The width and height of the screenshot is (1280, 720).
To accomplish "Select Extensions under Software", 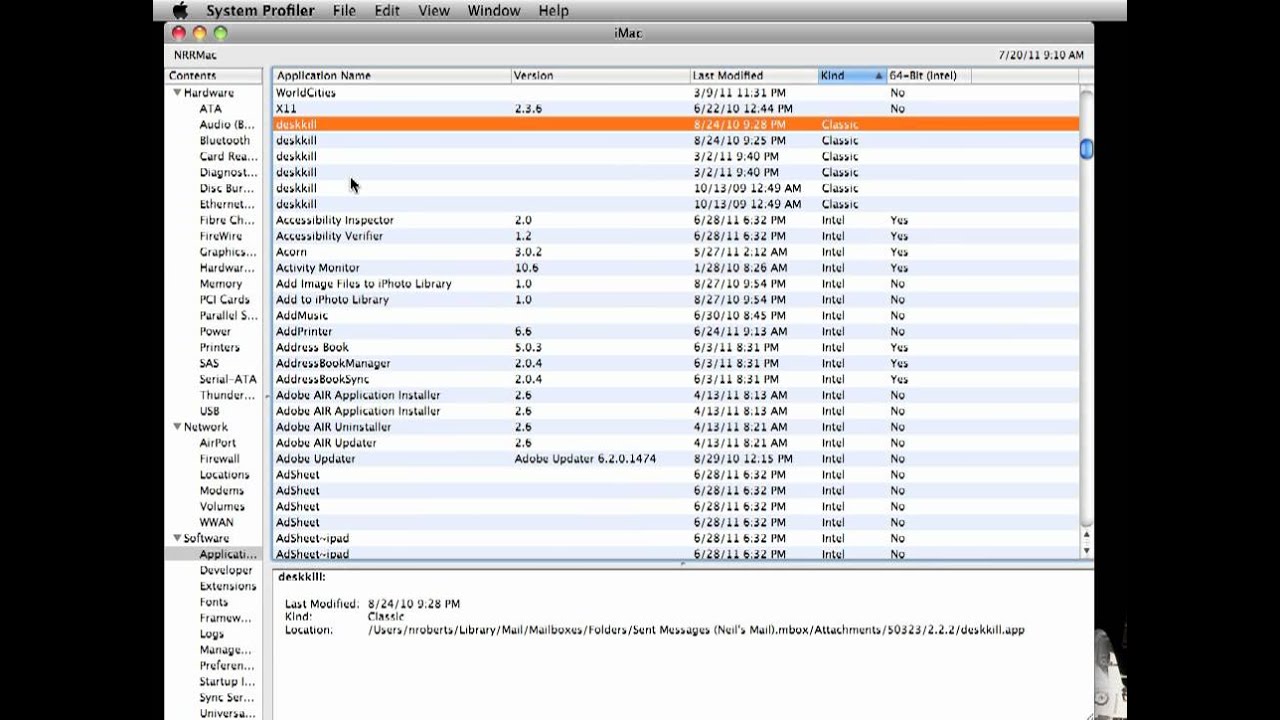I will pyautogui.click(x=227, y=586).
